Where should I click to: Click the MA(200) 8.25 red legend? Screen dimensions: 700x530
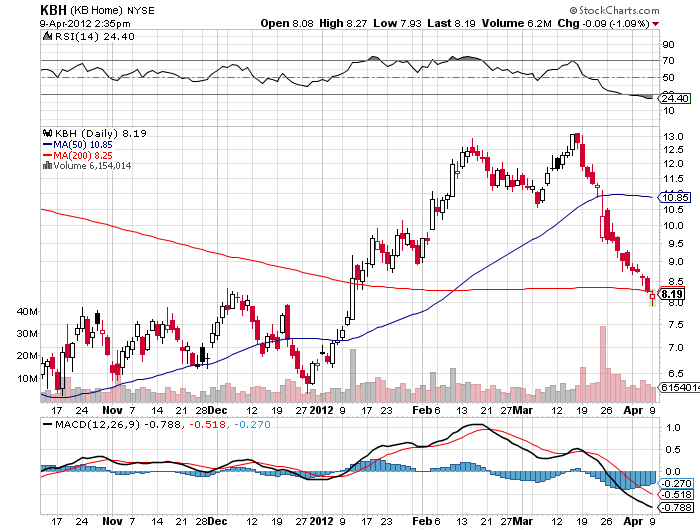[78, 155]
